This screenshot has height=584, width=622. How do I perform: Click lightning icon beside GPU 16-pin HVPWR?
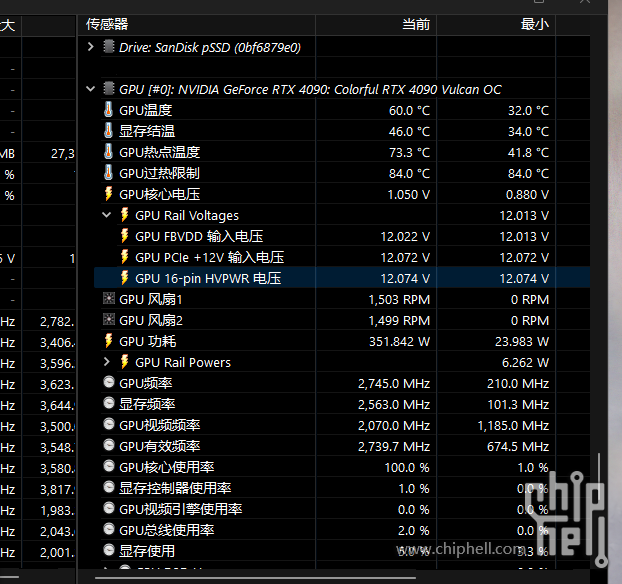[124, 278]
